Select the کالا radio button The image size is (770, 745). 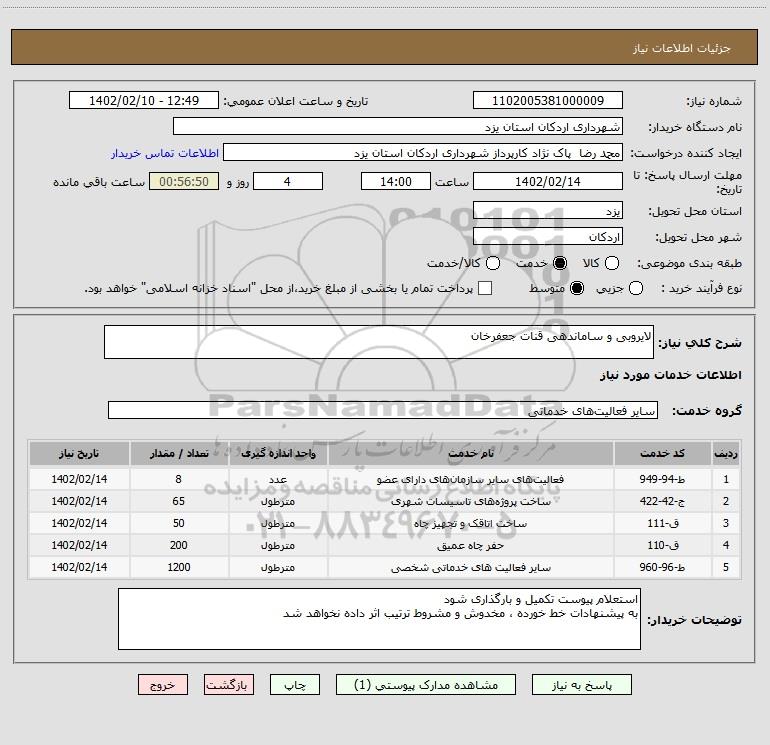coord(611,263)
